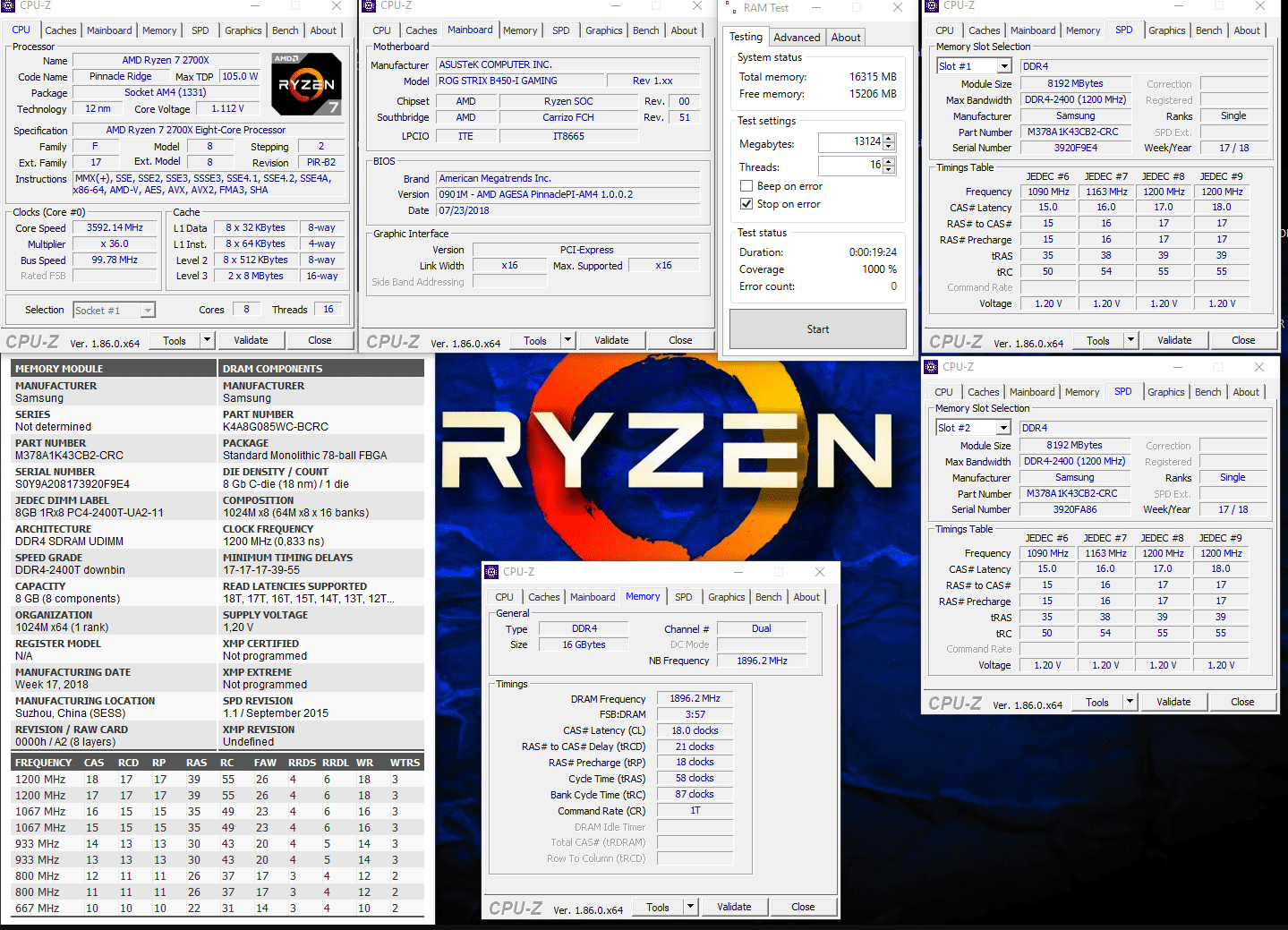Viewport: 1288px width, 930px height.
Task: Click the Threads field showing 16
Action: click(x=850, y=166)
